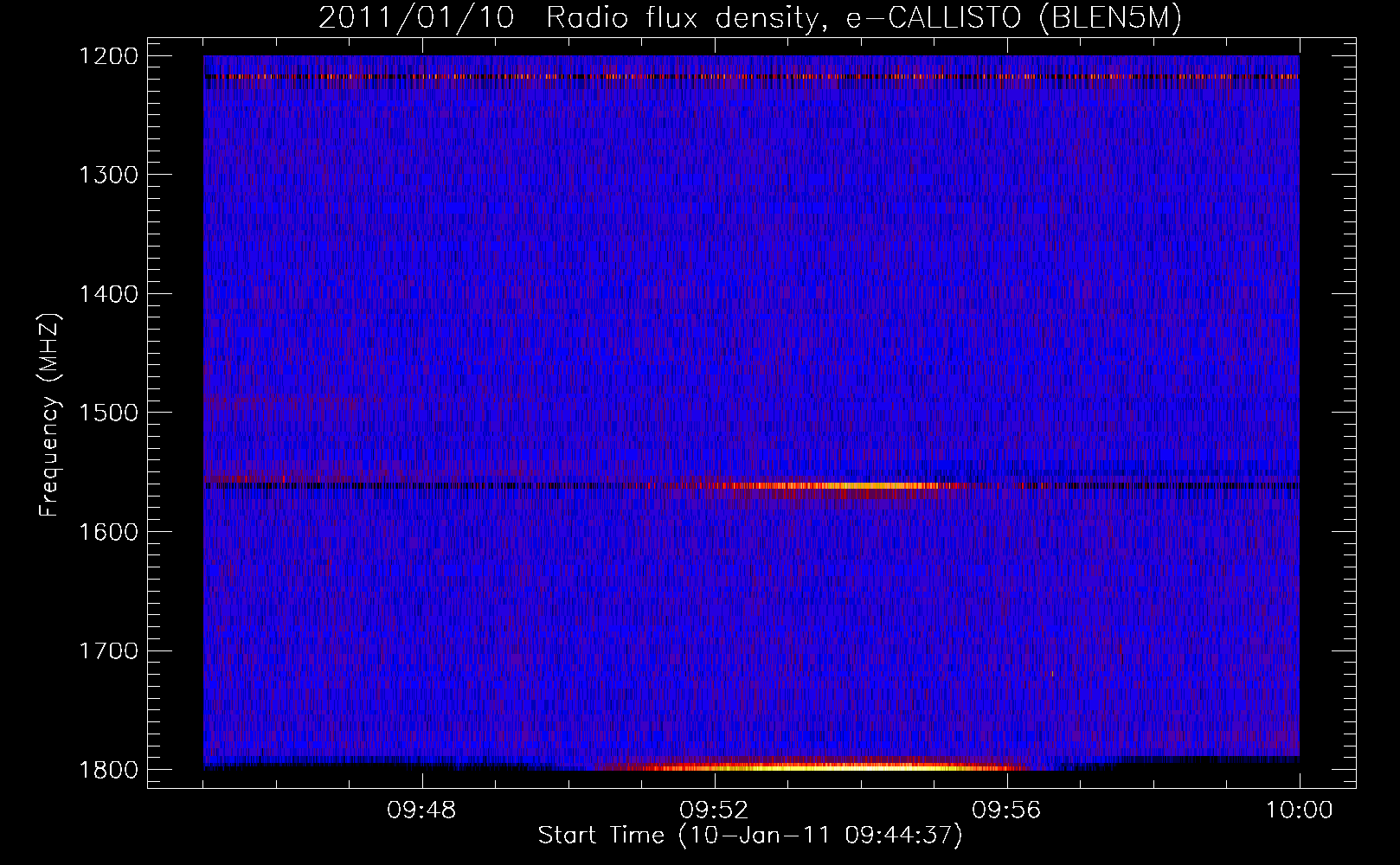The height and width of the screenshot is (865, 1400).
Task: Click the 1800 frequency tick label
Action: coord(109,770)
